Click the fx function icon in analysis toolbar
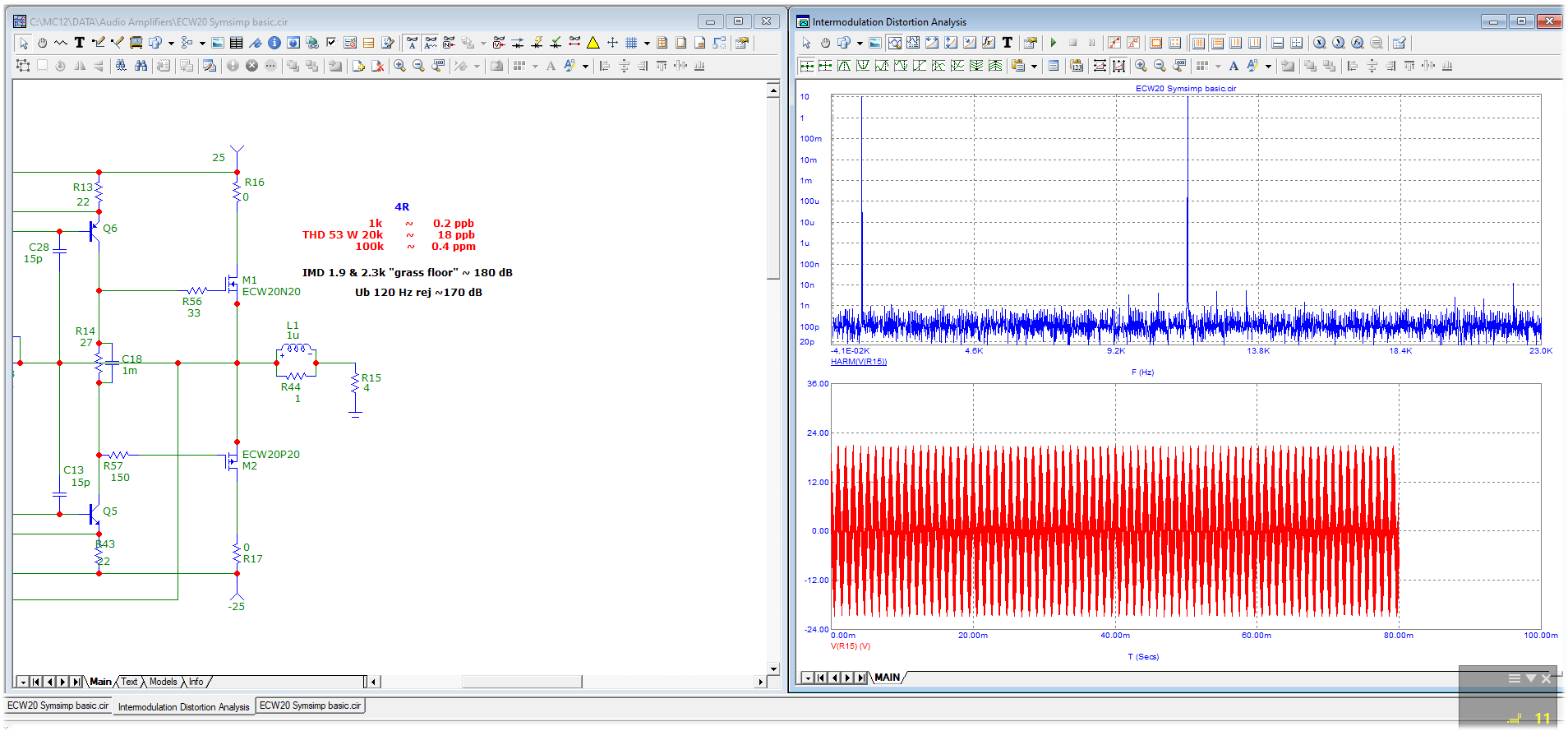 tap(989, 43)
